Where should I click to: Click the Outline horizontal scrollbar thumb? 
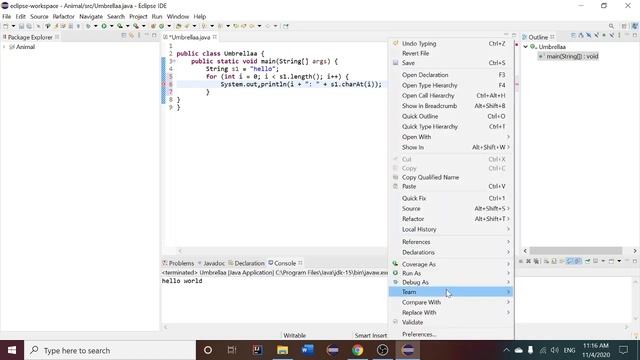(576, 250)
